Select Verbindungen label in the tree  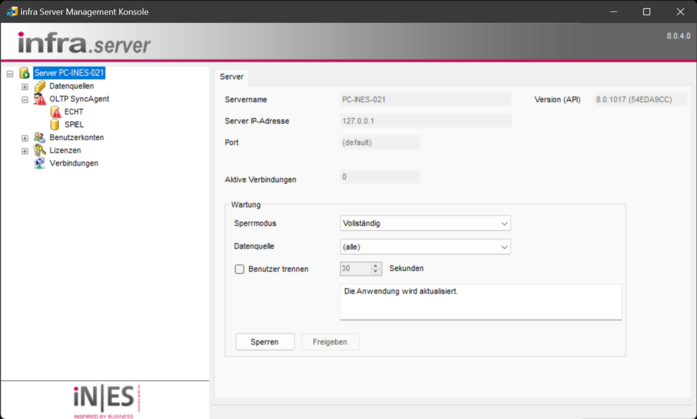click(x=74, y=163)
